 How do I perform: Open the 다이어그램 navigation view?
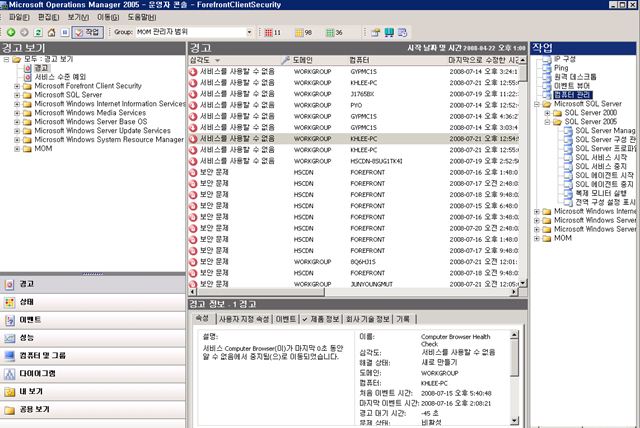pos(93,374)
